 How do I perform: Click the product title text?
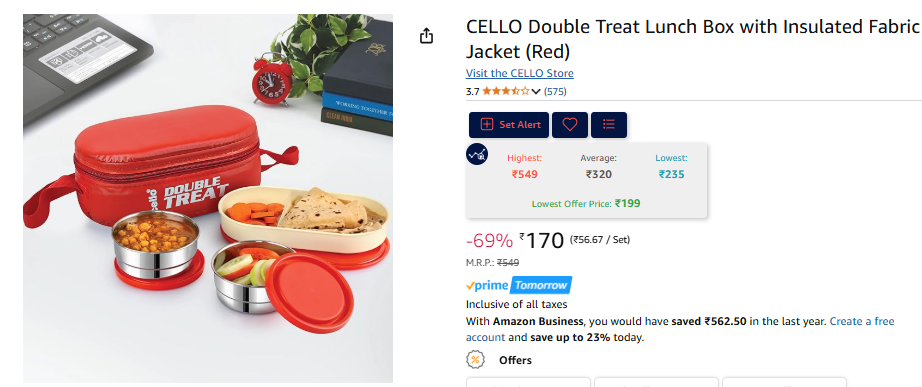[693, 39]
